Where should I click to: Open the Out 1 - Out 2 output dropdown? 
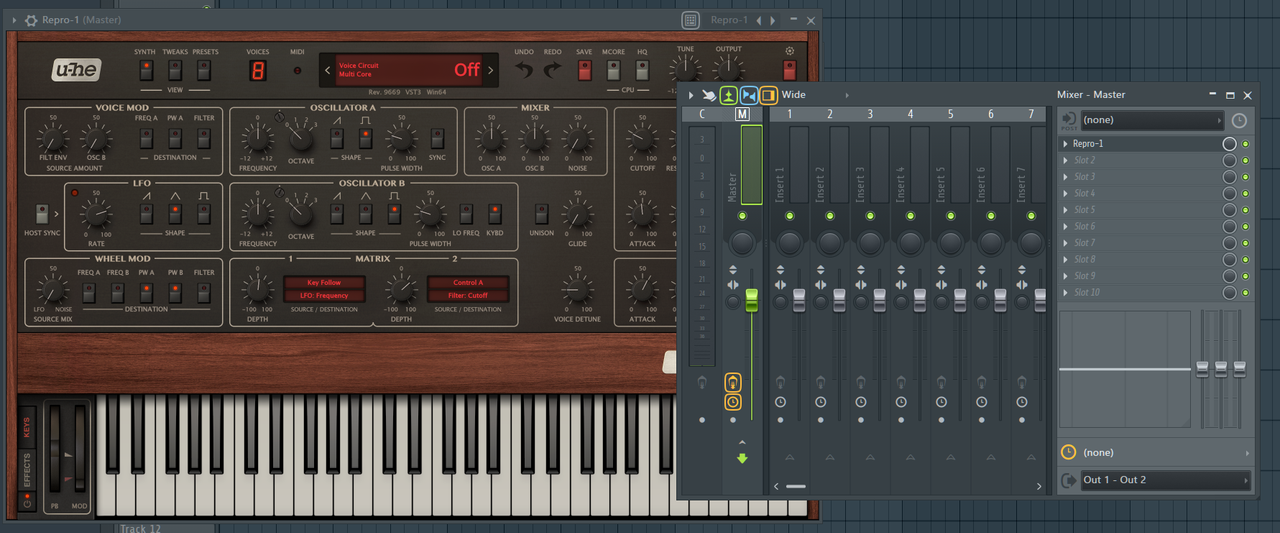coord(1166,480)
